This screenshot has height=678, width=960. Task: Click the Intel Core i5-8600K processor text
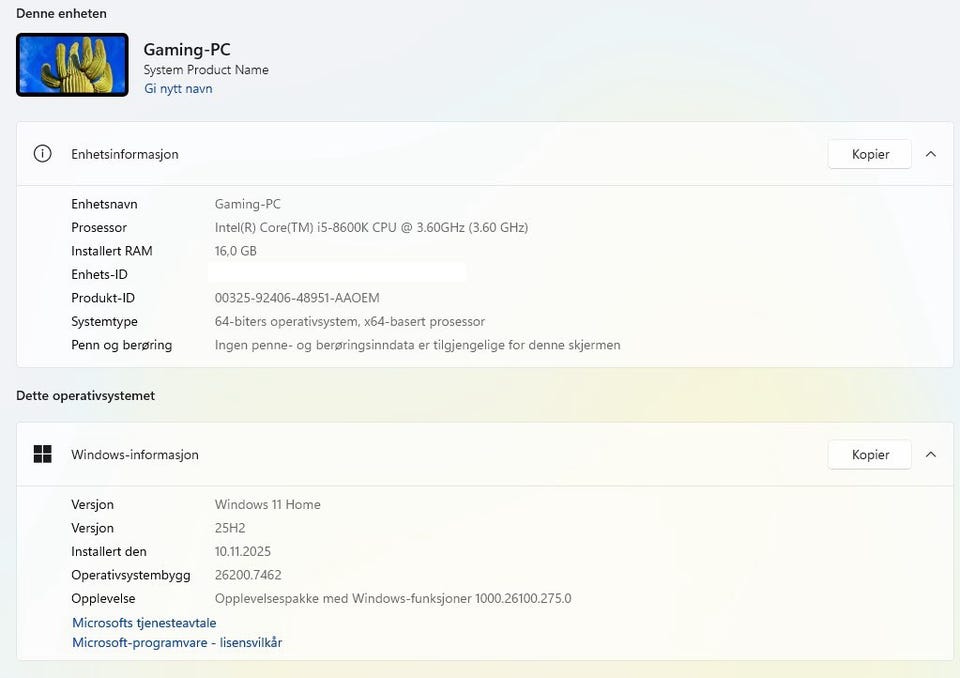coord(371,227)
